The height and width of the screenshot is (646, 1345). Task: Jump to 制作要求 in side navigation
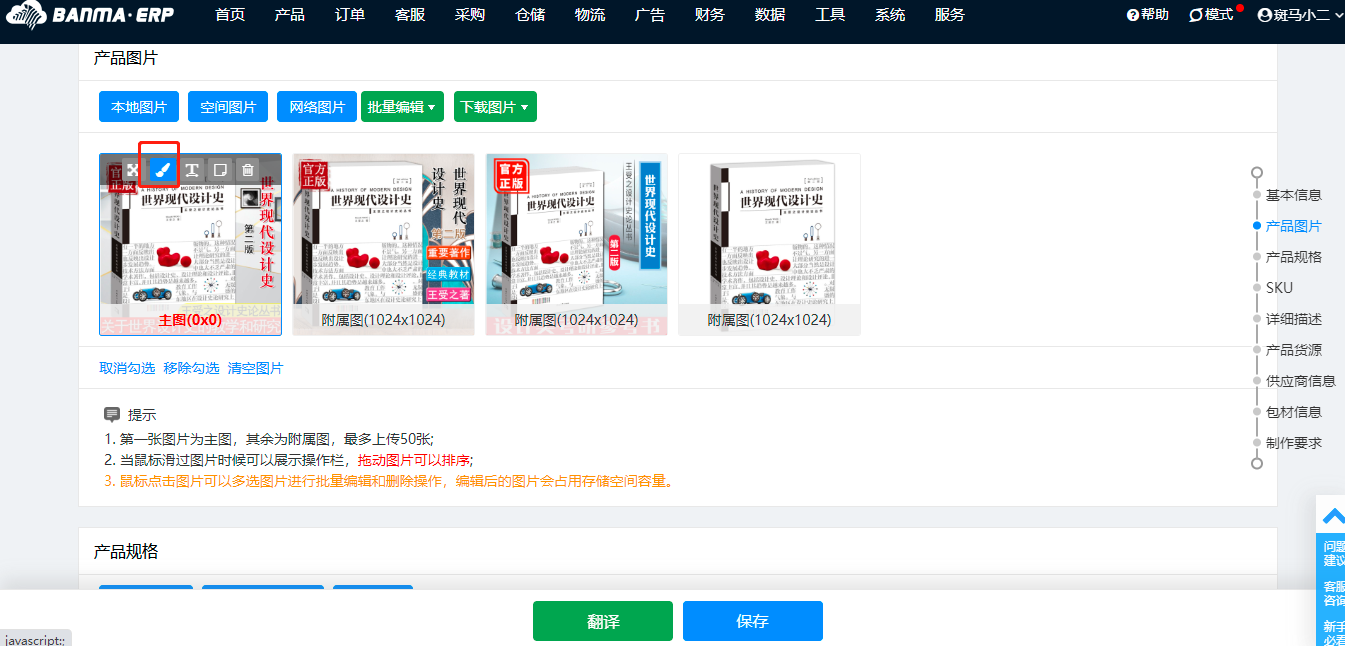pos(1294,443)
